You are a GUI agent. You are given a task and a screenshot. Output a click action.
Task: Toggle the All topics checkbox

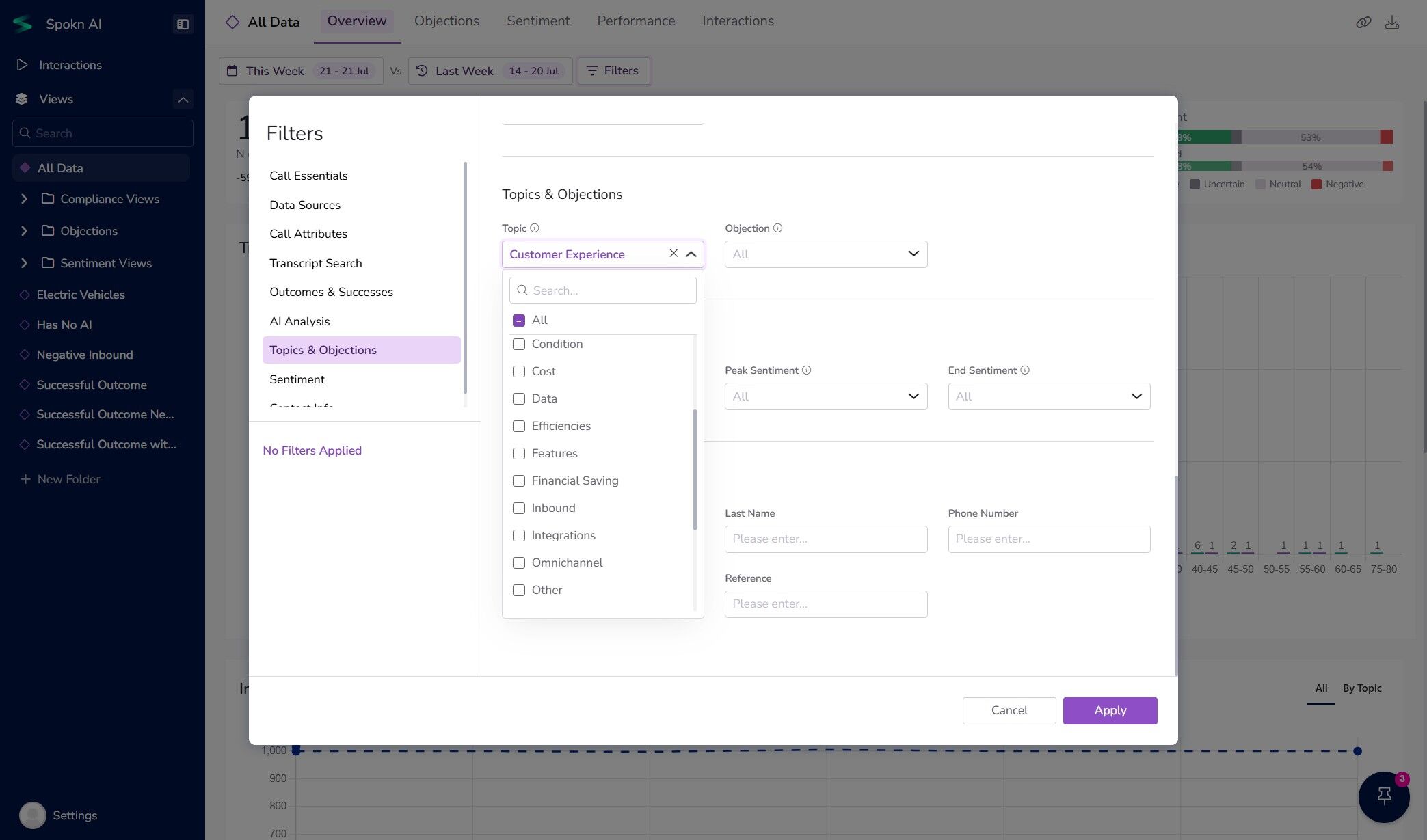click(x=519, y=320)
